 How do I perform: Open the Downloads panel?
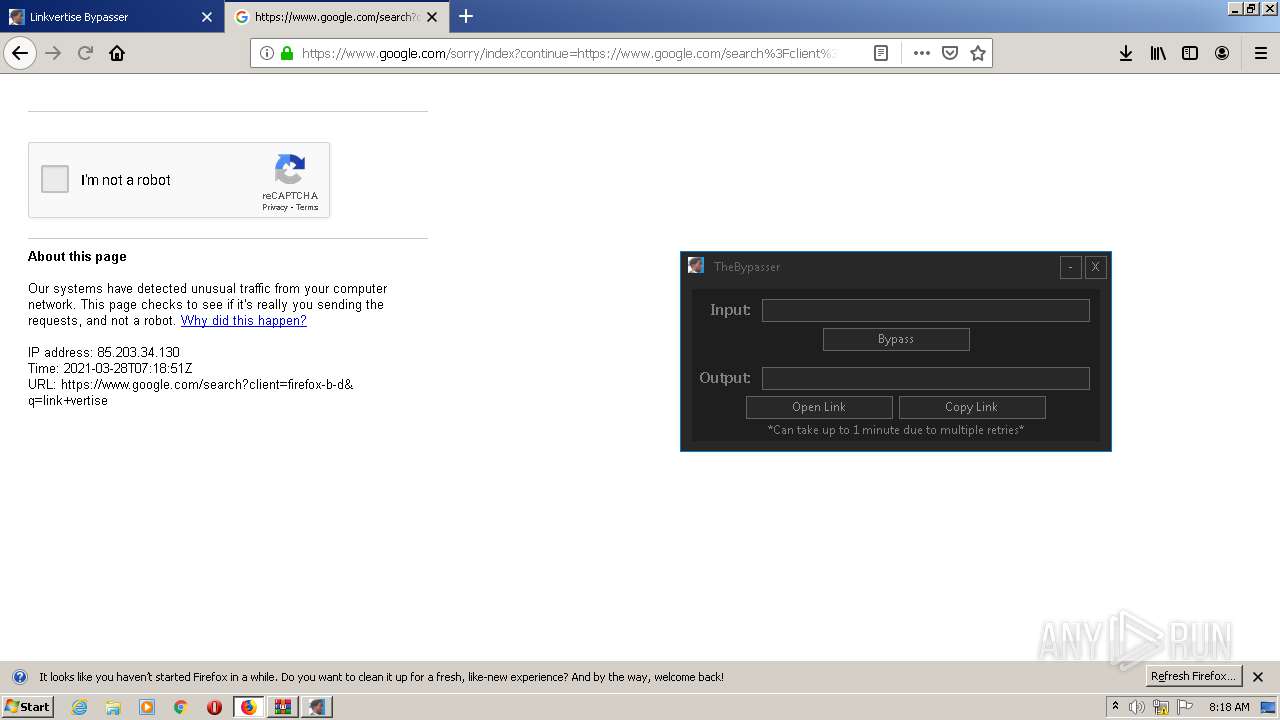point(1126,53)
